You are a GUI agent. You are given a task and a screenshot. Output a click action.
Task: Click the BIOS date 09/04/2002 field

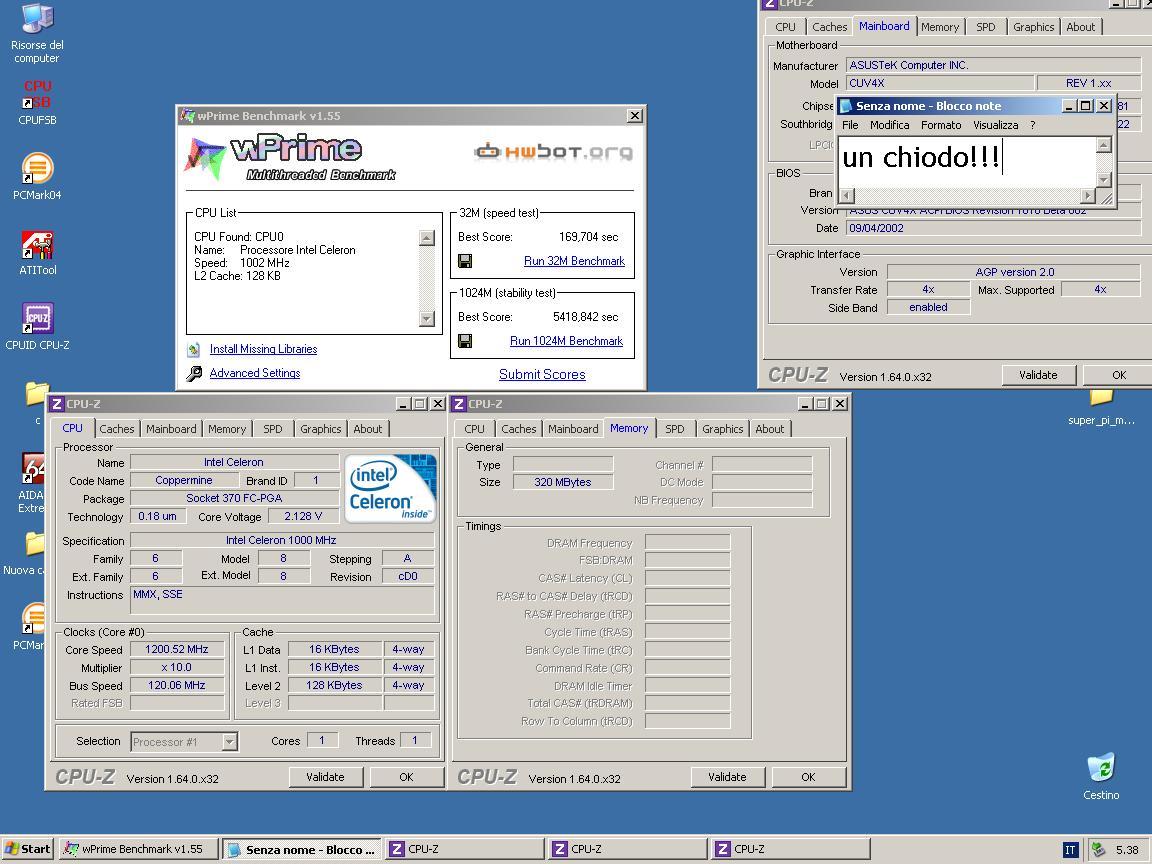993,228
